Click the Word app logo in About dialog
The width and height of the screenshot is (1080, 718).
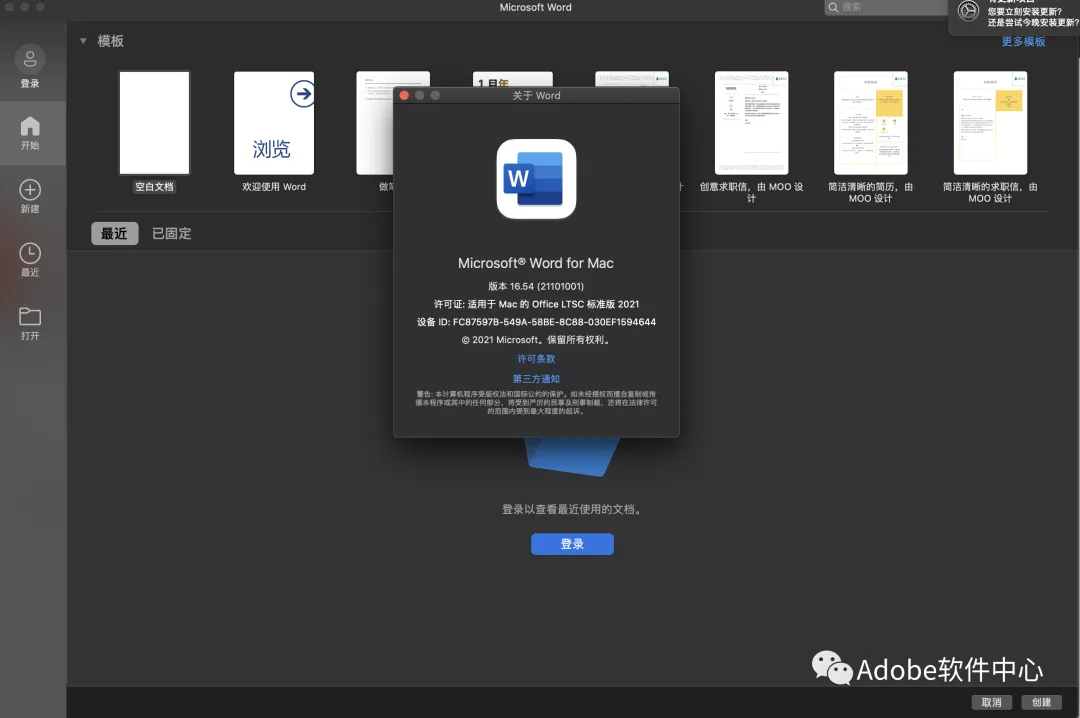[x=536, y=179]
